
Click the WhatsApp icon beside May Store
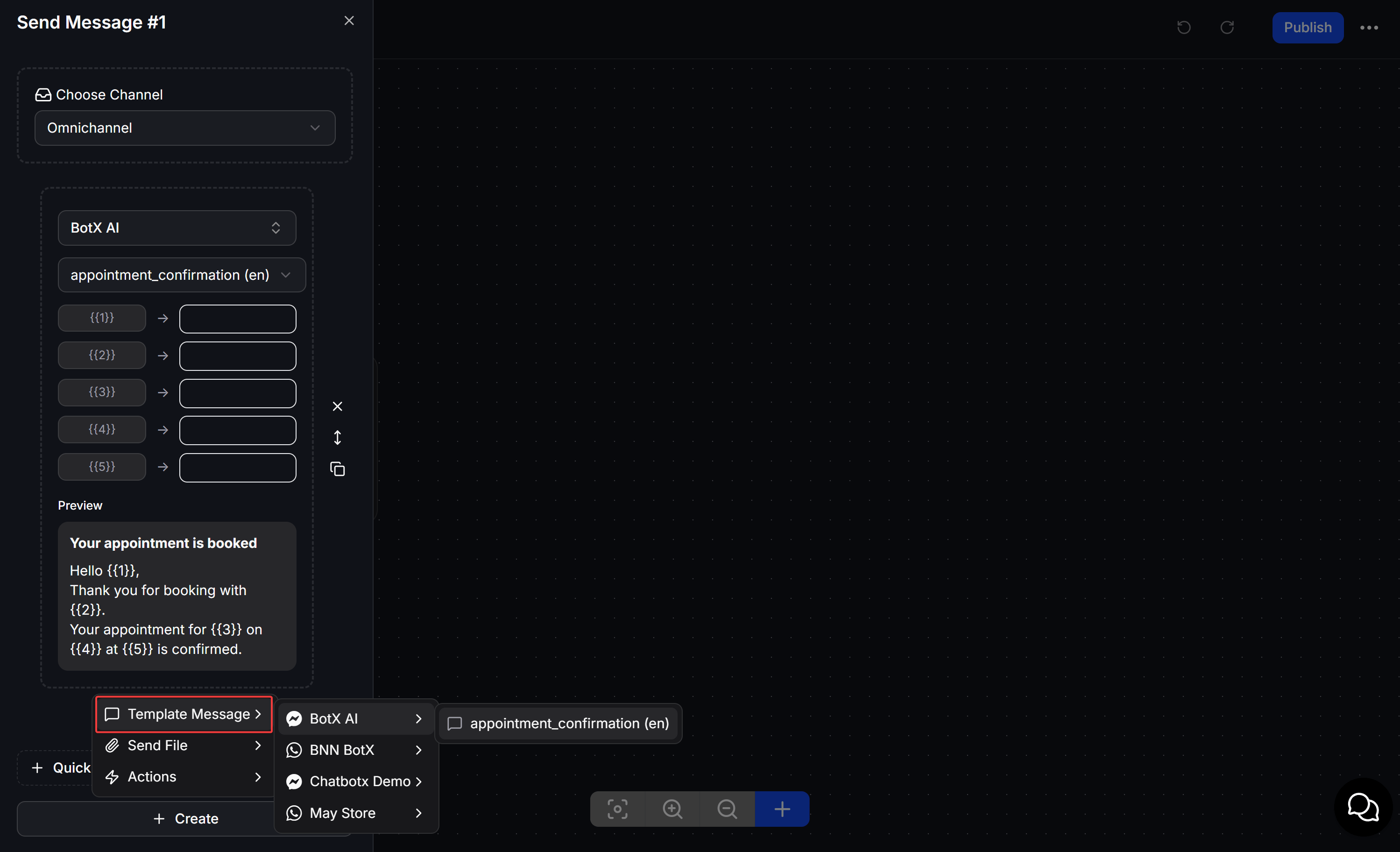pos(294,813)
